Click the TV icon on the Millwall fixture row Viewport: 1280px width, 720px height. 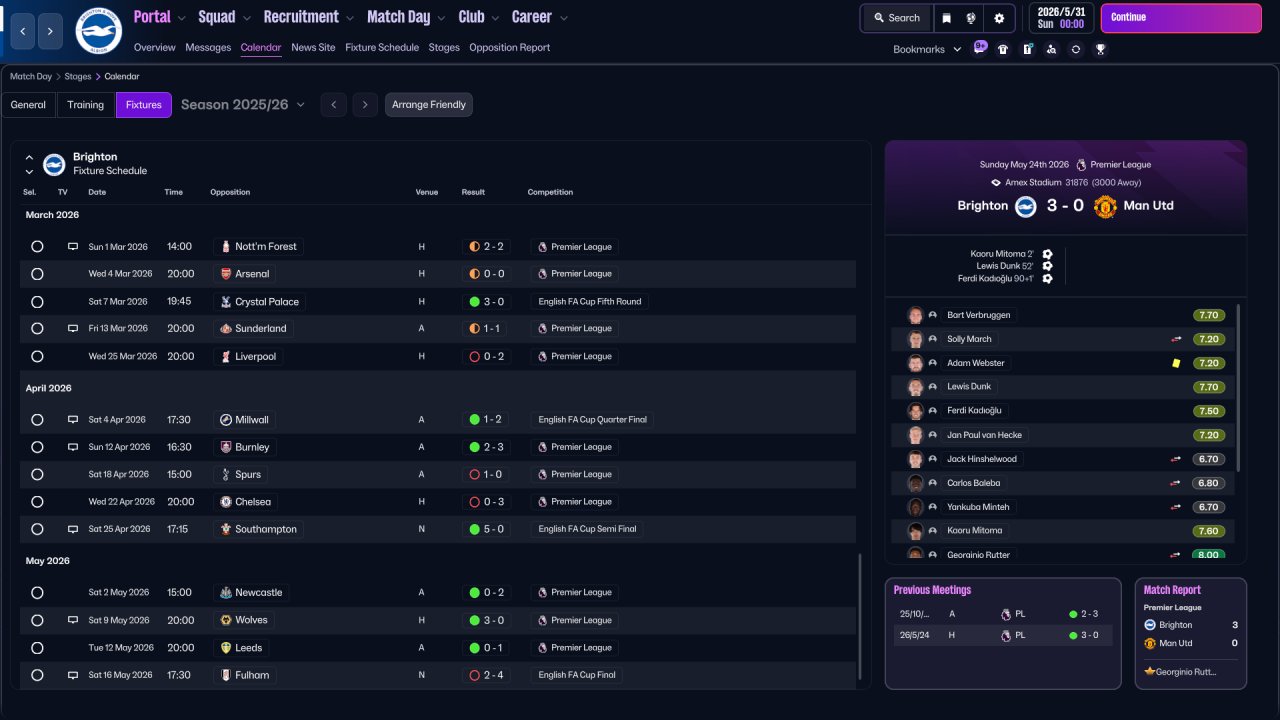tap(72, 420)
